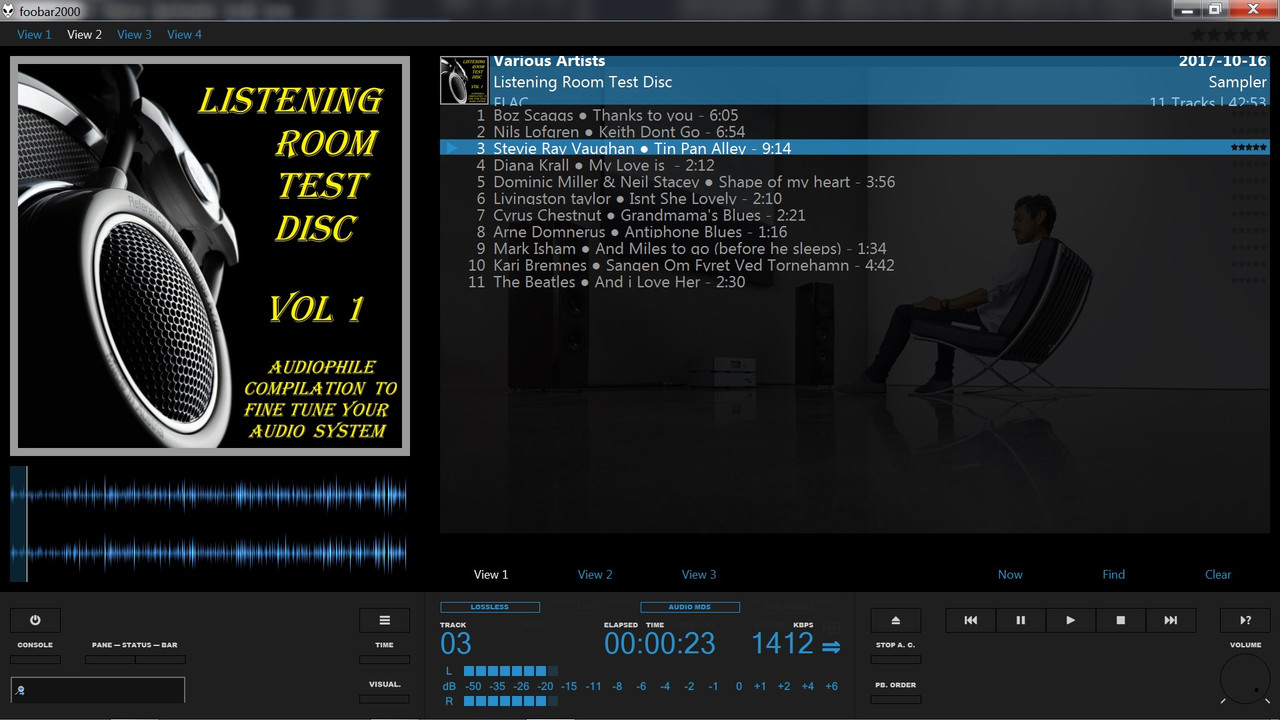
Task: Click the eject button
Action: click(895, 620)
